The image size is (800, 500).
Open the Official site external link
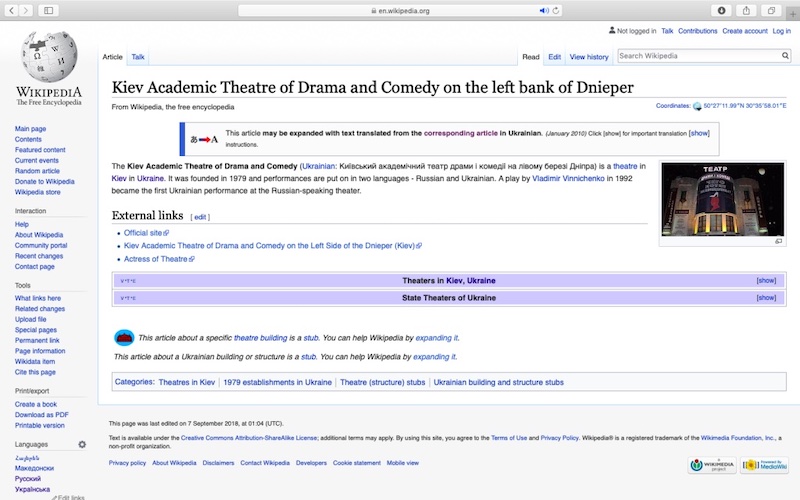tap(146, 233)
